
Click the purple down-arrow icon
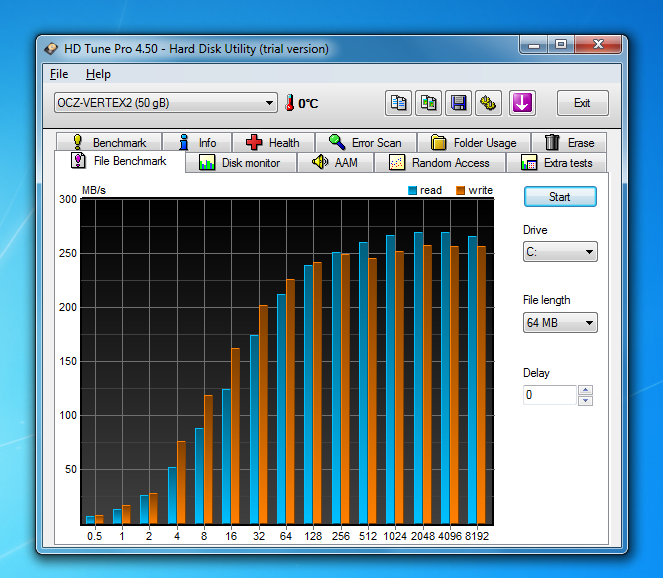[x=522, y=103]
